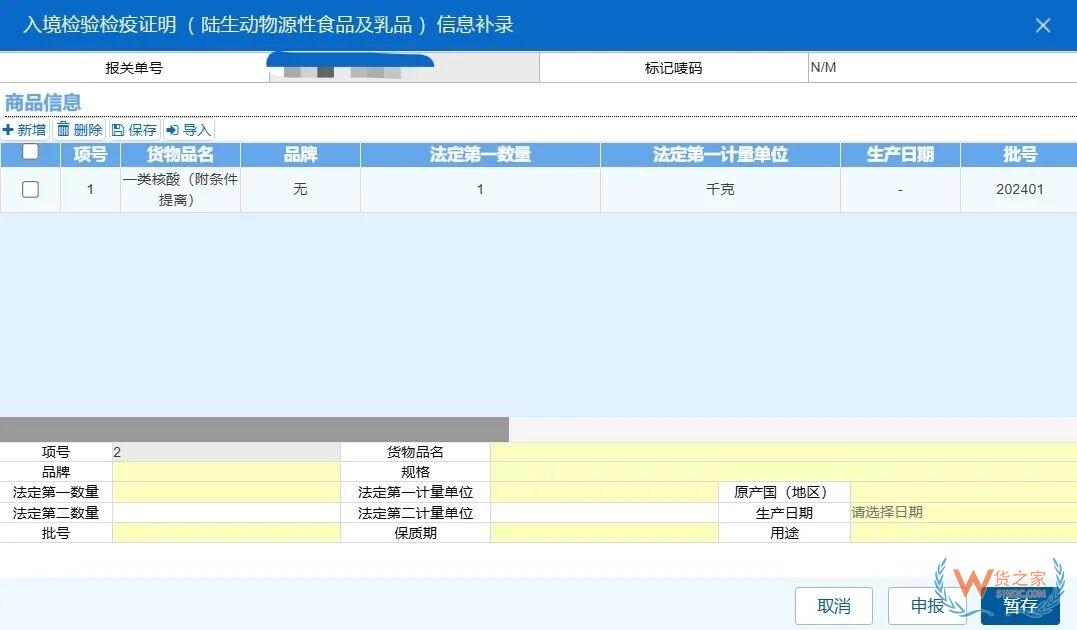Click the 规格 input field

click(x=604, y=471)
